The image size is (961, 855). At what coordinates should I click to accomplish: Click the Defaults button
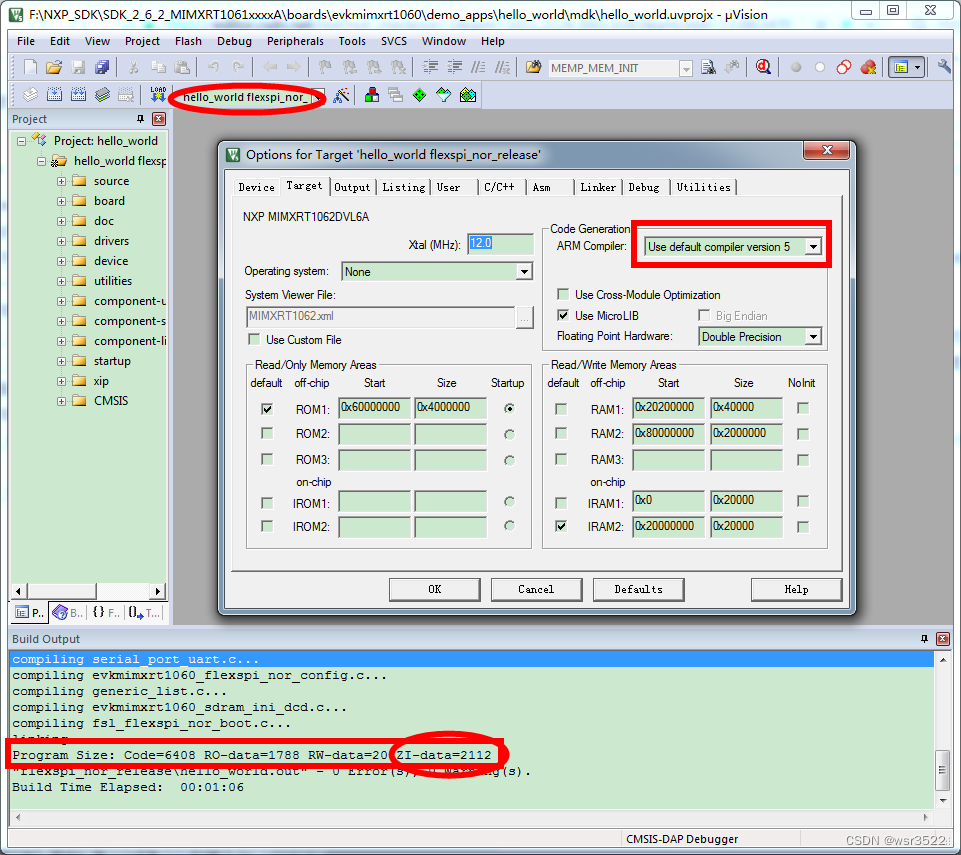pos(639,589)
